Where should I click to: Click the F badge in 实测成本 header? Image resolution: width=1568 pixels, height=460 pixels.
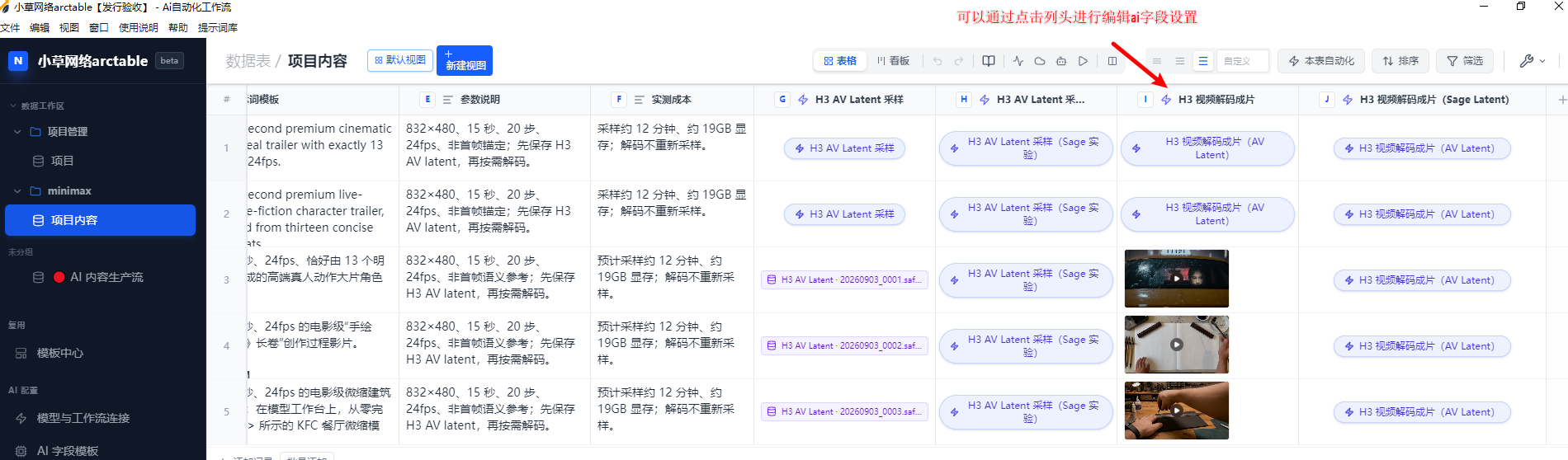pos(619,100)
